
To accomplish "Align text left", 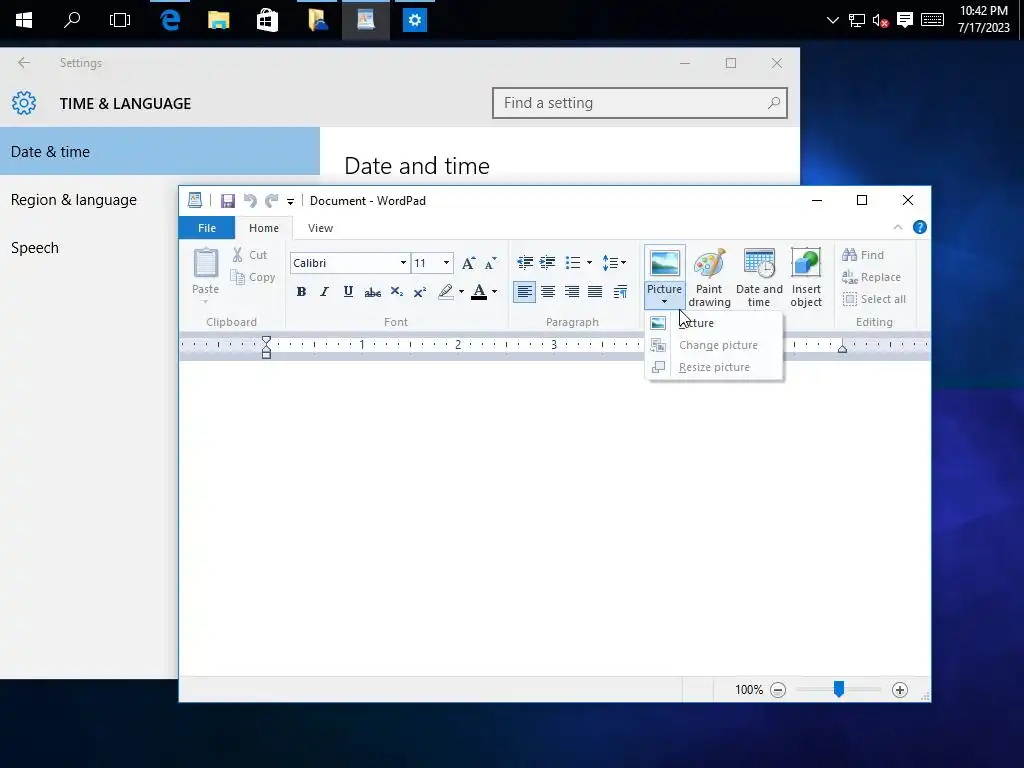I will coord(524,292).
